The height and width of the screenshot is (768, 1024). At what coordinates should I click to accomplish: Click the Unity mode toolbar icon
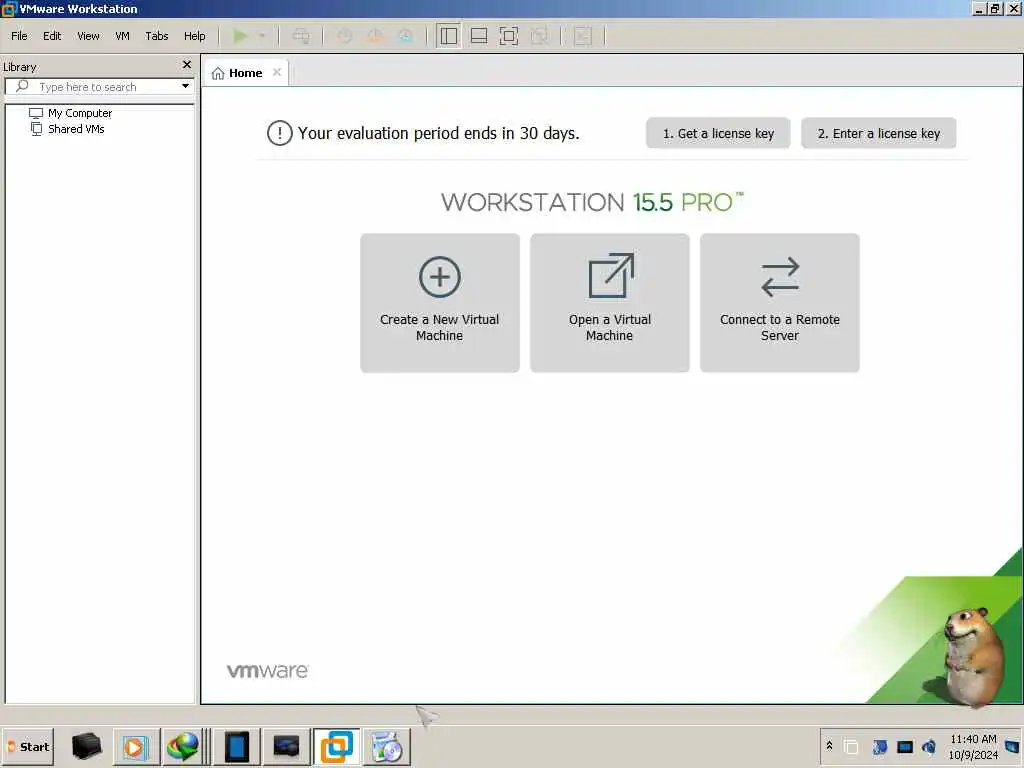point(539,36)
